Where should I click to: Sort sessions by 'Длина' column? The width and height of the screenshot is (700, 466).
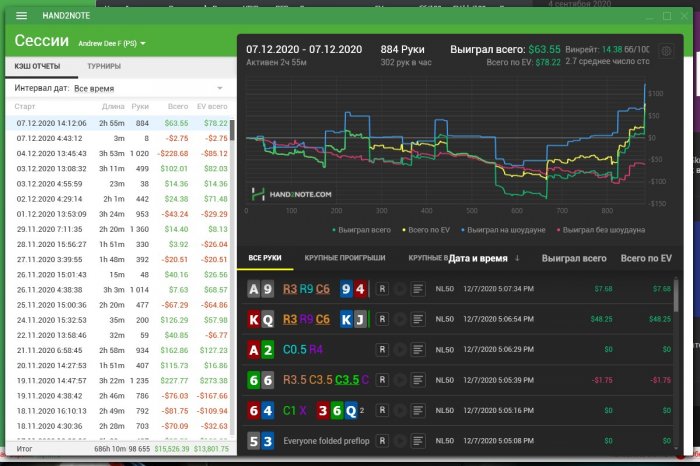(113, 106)
